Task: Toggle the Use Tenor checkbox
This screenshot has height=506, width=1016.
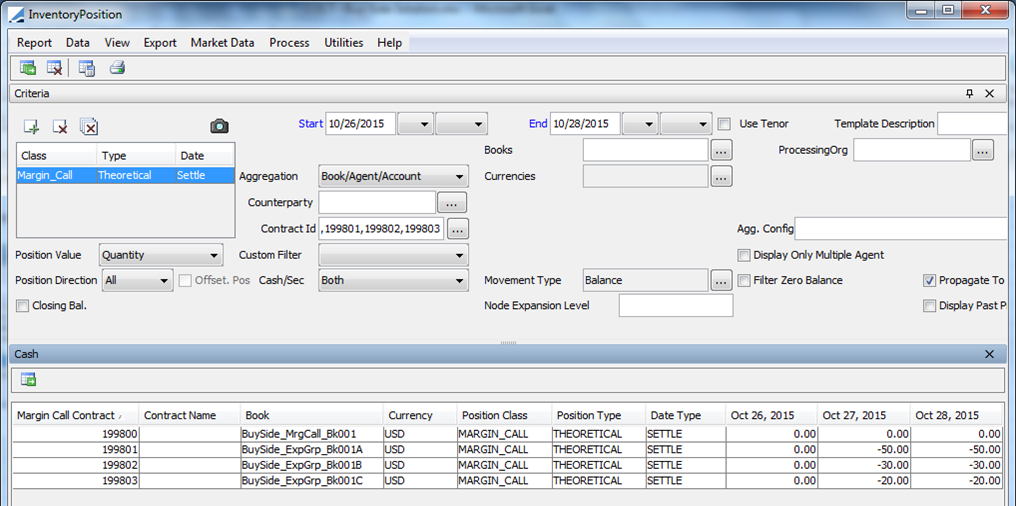Action: (724, 123)
